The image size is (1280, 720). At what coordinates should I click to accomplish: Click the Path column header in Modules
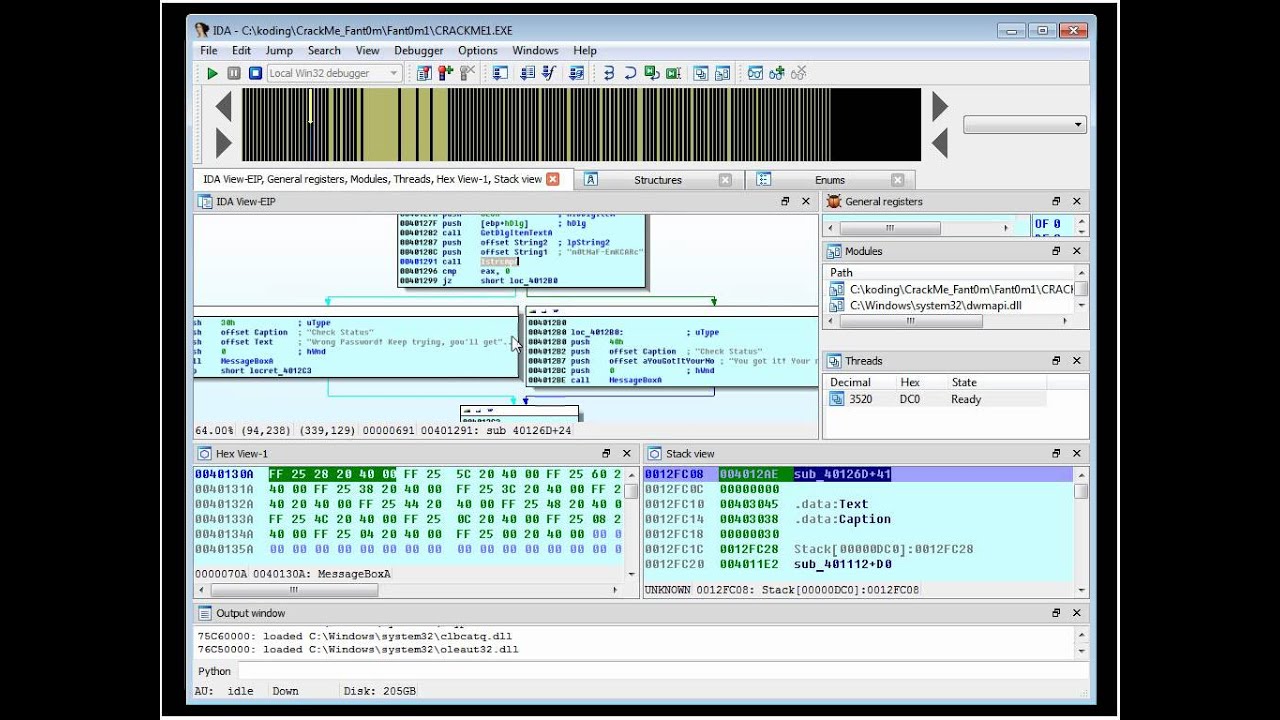[x=950, y=272]
